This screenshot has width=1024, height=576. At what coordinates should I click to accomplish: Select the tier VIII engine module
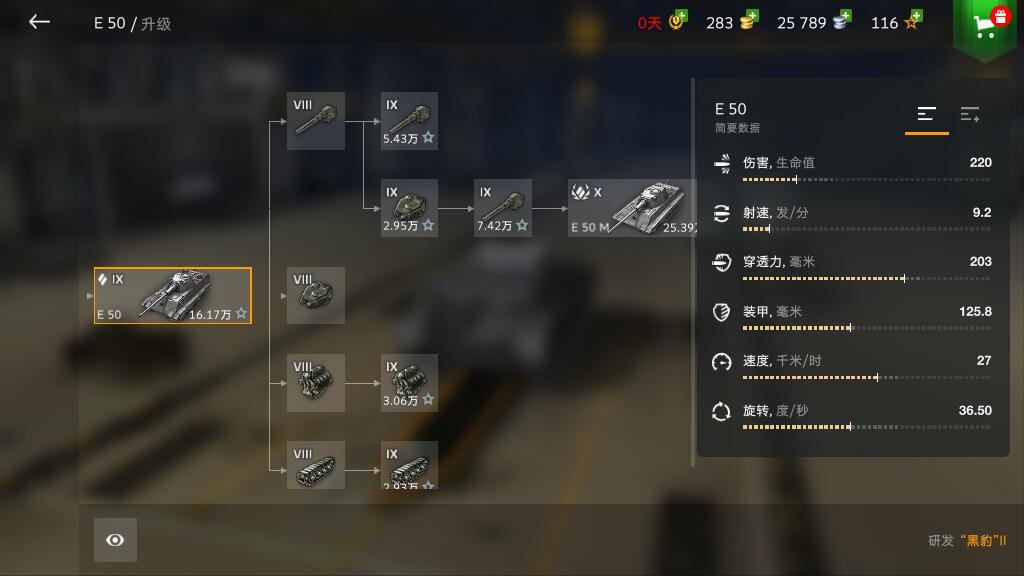[x=315, y=383]
